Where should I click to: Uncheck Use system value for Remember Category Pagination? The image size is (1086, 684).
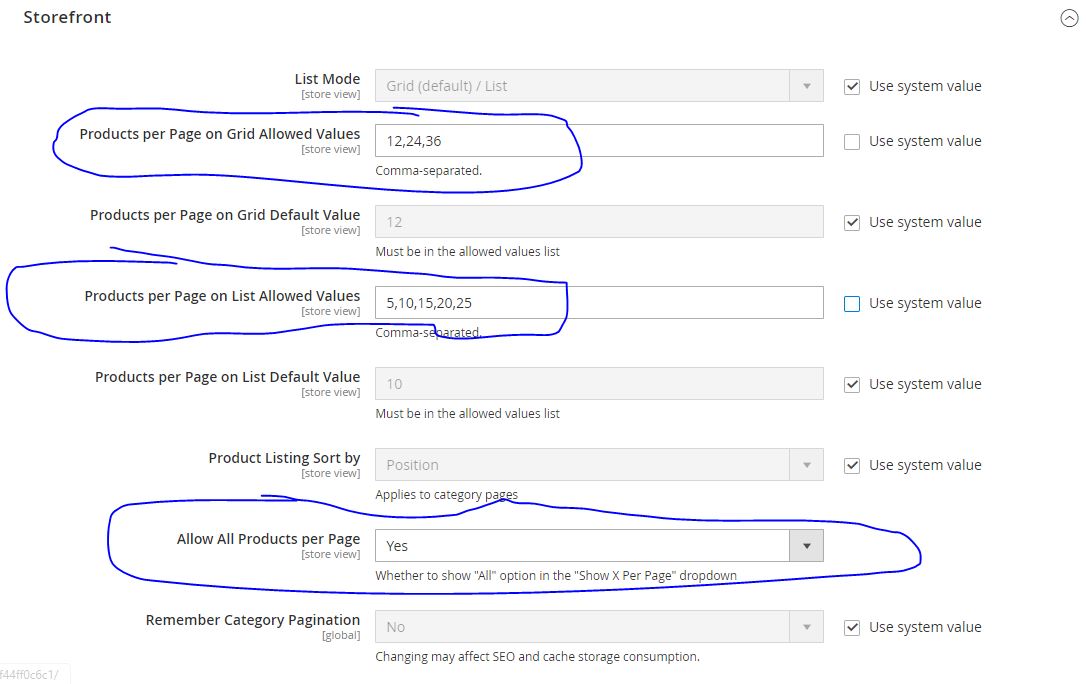coord(851,626)
